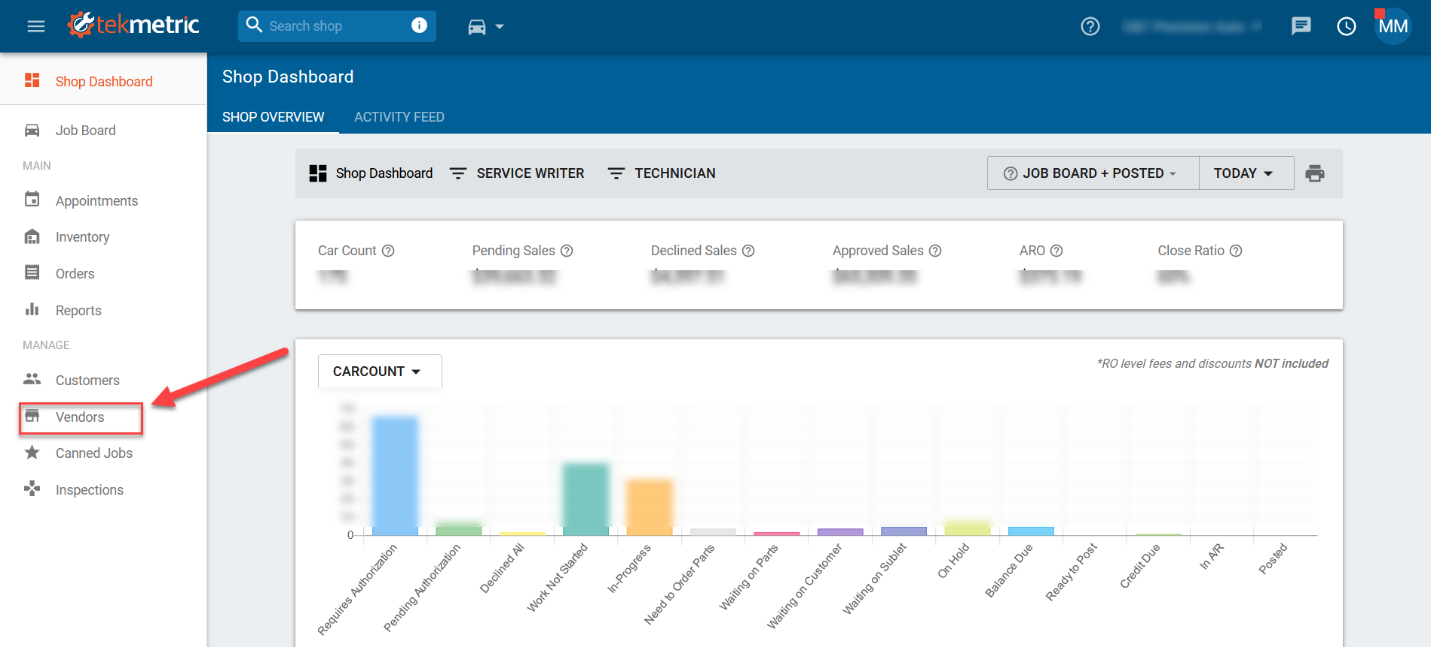Click the search info icon

point(419,26)
